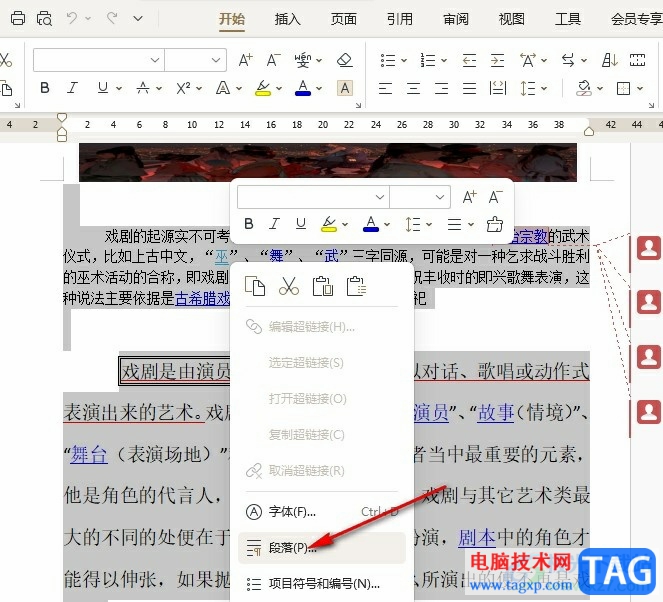The width and height of the screenshot is (663, 602).
Task: Switch to the 开始 ribbon tab
Action: 232,19
